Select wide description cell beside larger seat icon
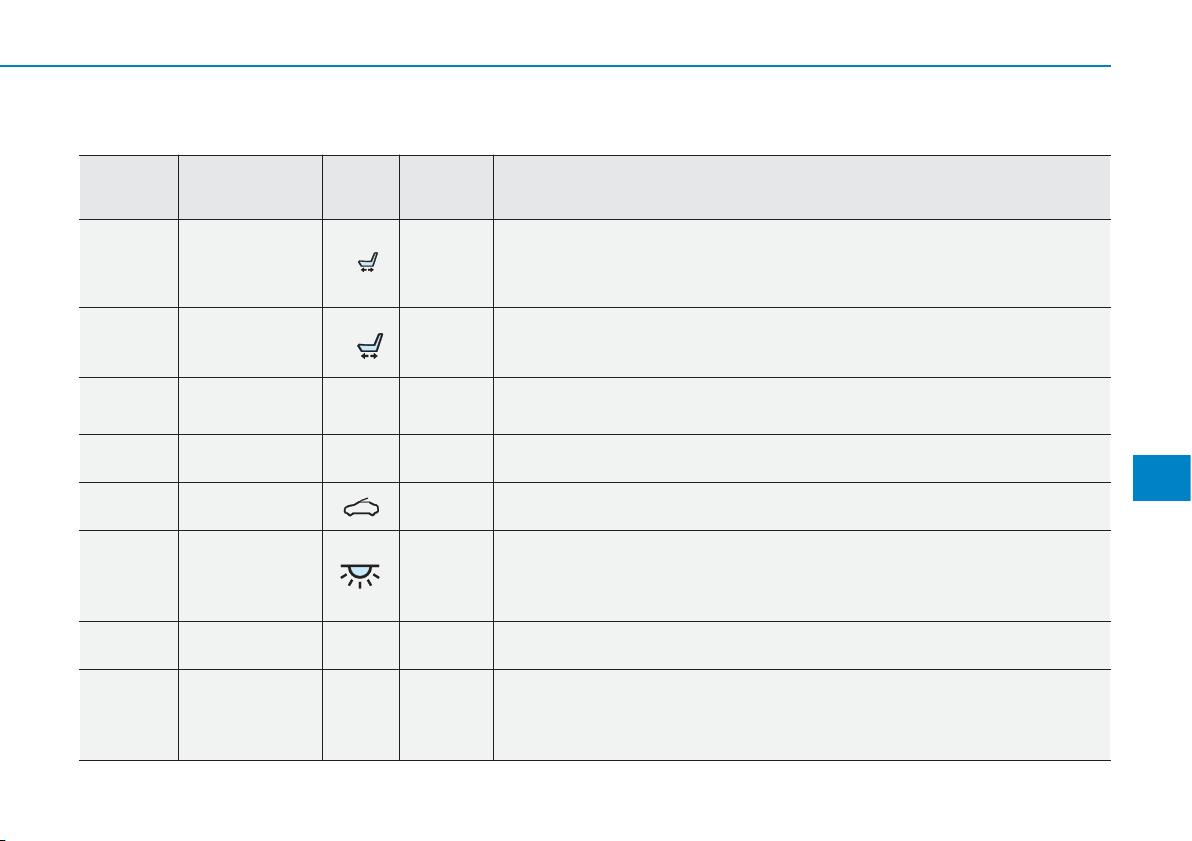This screenshot has height=841, width=1192. 802,342
